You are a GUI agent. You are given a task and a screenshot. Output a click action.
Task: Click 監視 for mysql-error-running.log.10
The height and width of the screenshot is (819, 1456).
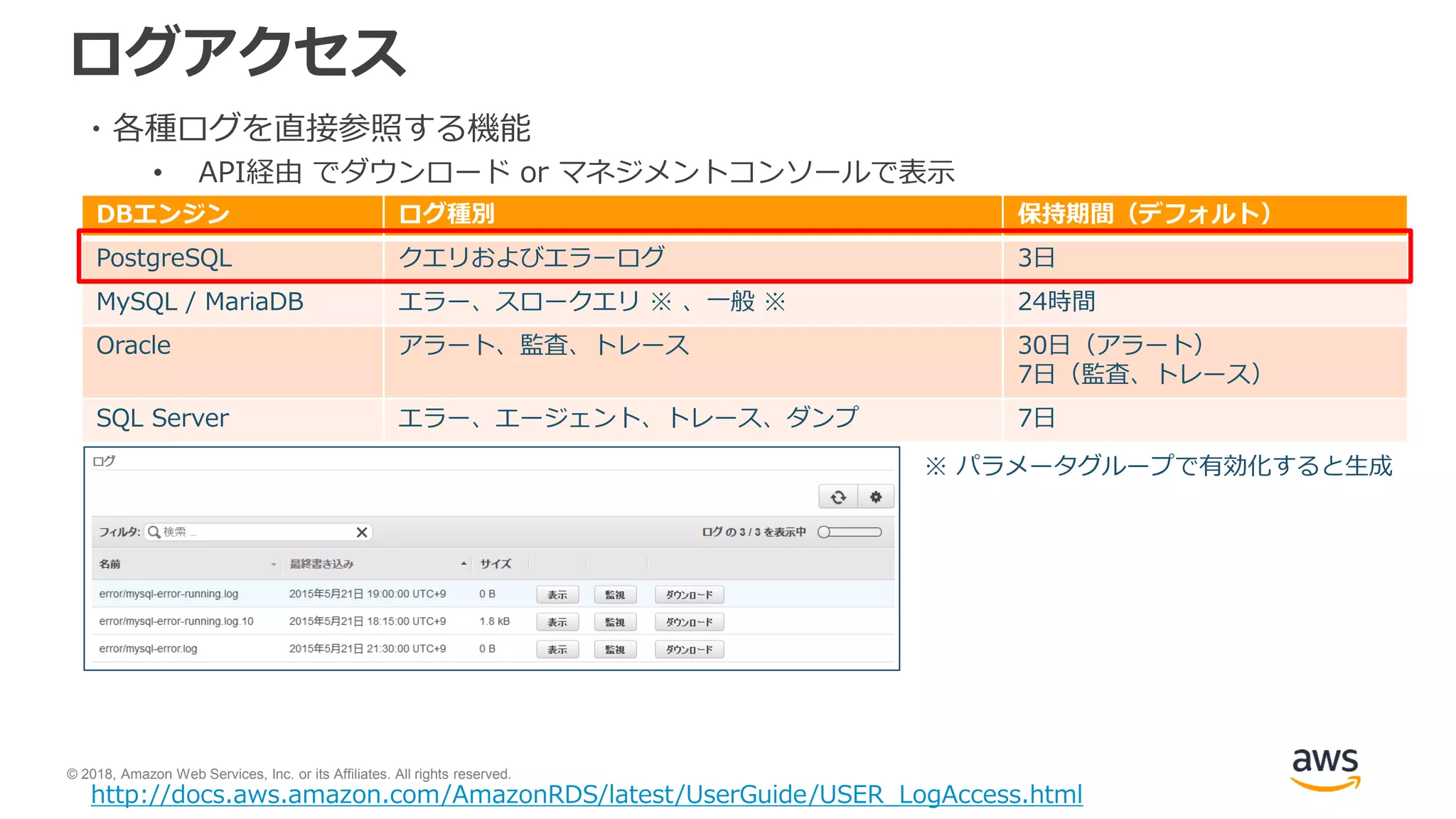[x=614, y=622]
